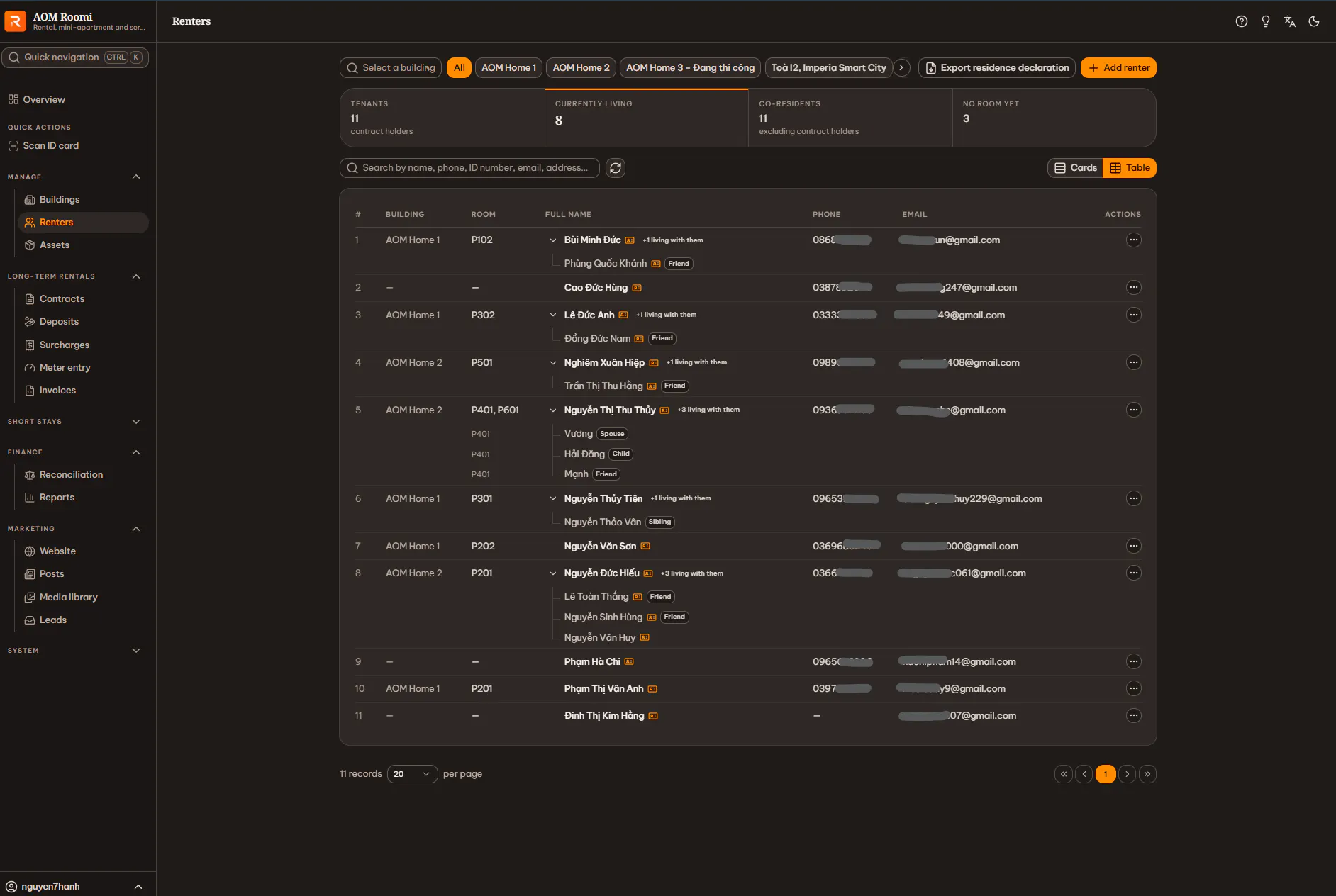This screenshot has height=896, width=1336.
Task: Toggle dark mode moon icon
Action: click(1313, 21)
